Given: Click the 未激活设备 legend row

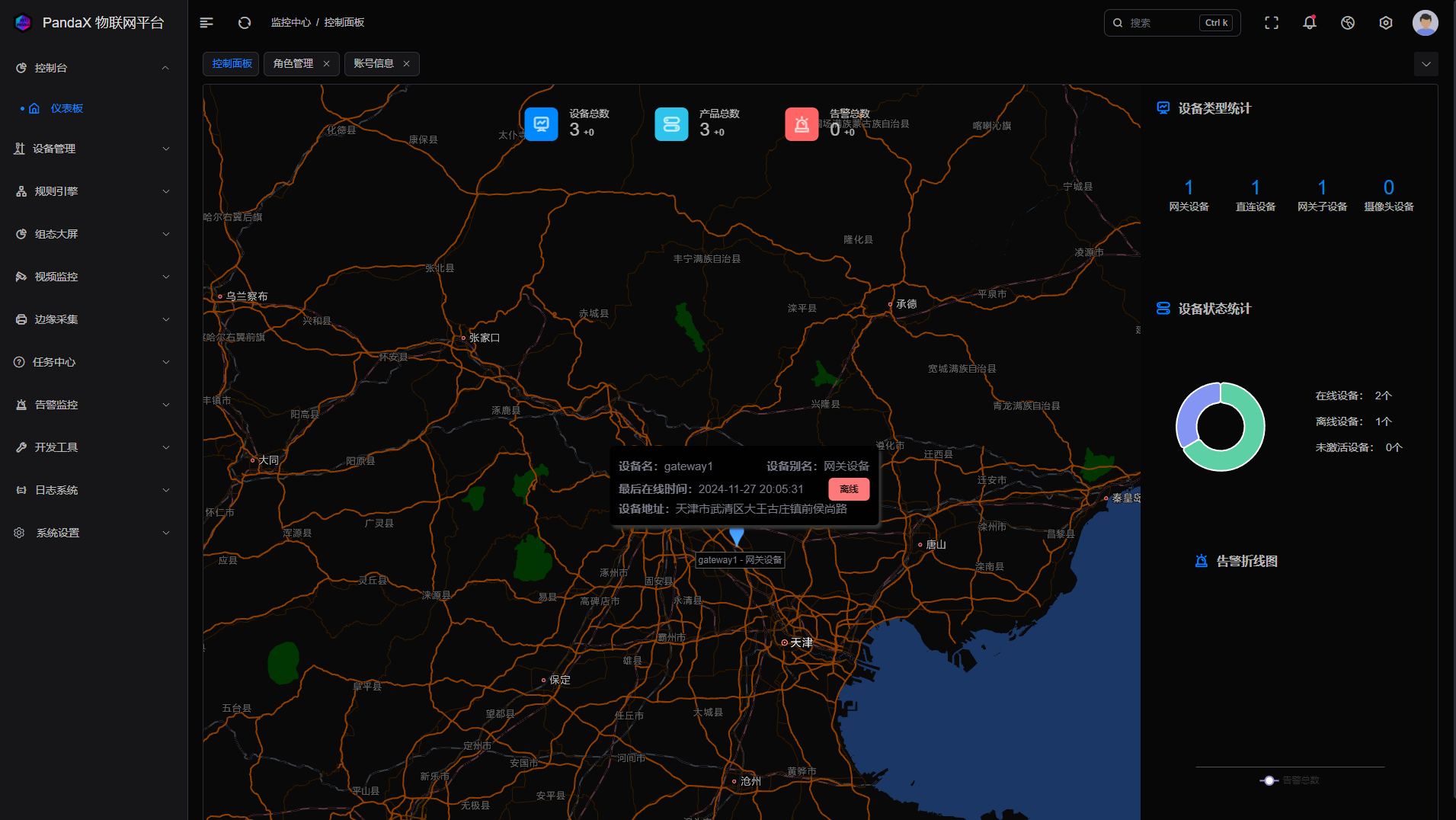Looking at the screenshot, I should click(x=1358, y=447).
